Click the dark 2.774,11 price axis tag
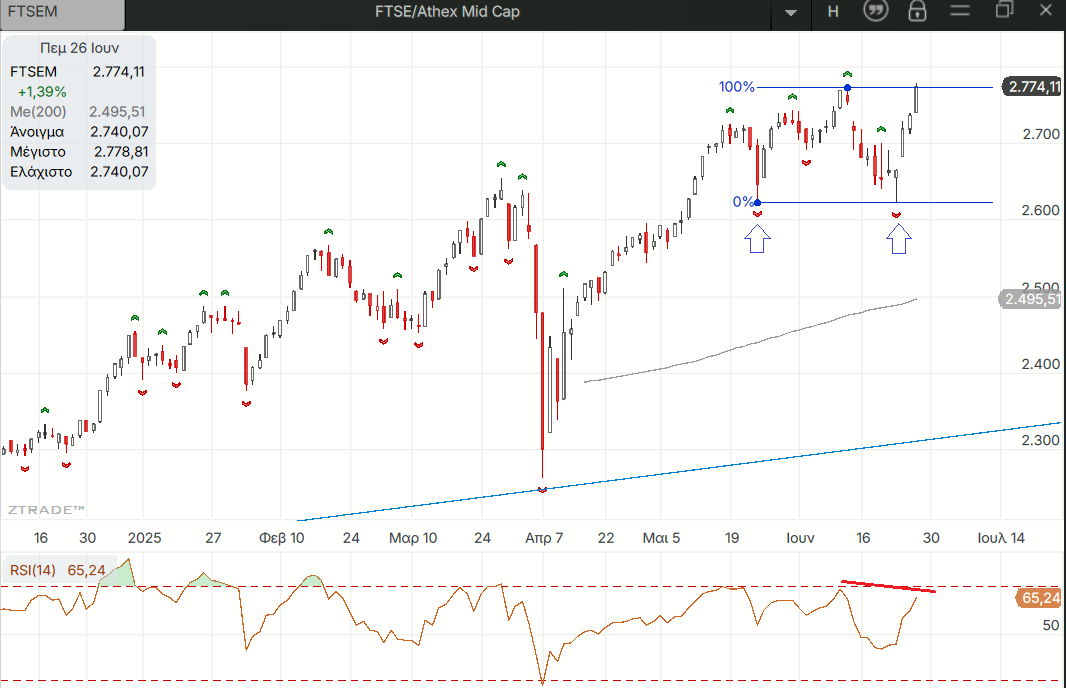Viewport: 1066px width, 688px height. coord(1032,87)
